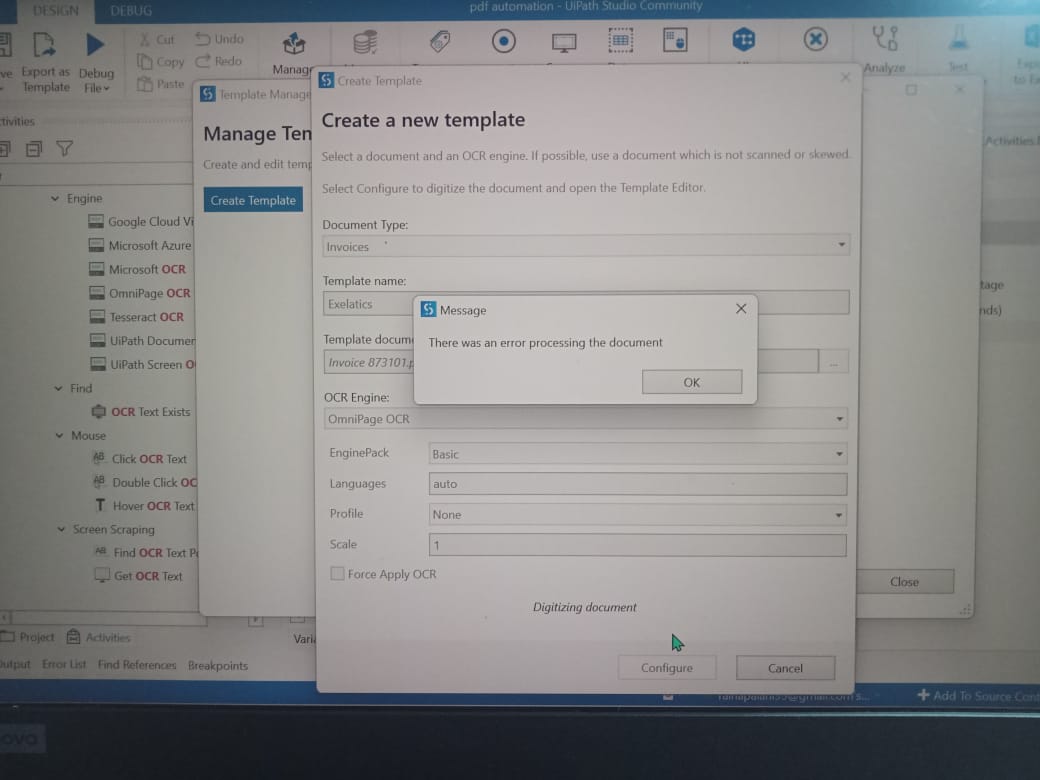Viewport: 1040px width, 780px height.
Task: Select Click OCR Text activity
Action: tap(140, 459)
